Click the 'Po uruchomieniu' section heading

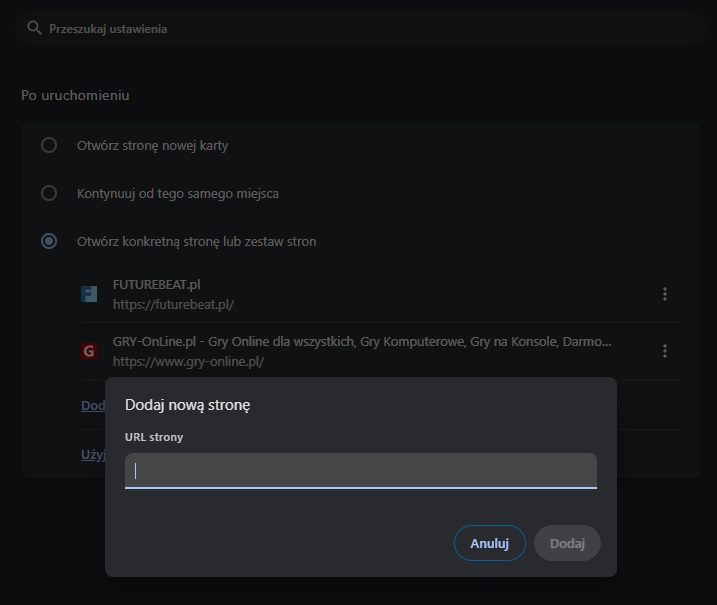75,95
